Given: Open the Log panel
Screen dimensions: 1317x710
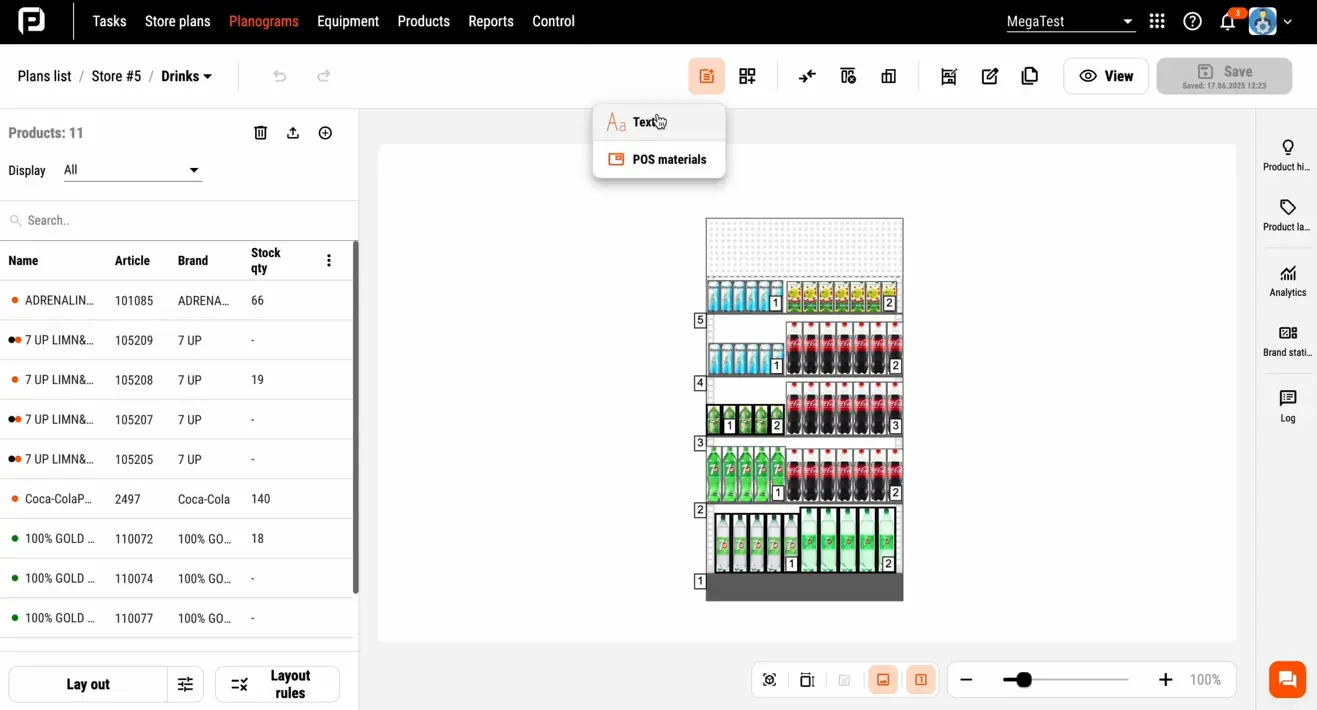Looking at the screenshot, I should 1287,403.
